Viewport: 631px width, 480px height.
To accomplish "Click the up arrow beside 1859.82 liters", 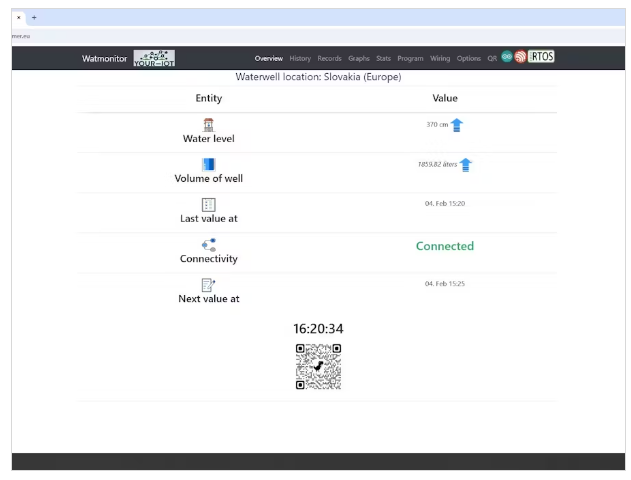I will point(465,165).
